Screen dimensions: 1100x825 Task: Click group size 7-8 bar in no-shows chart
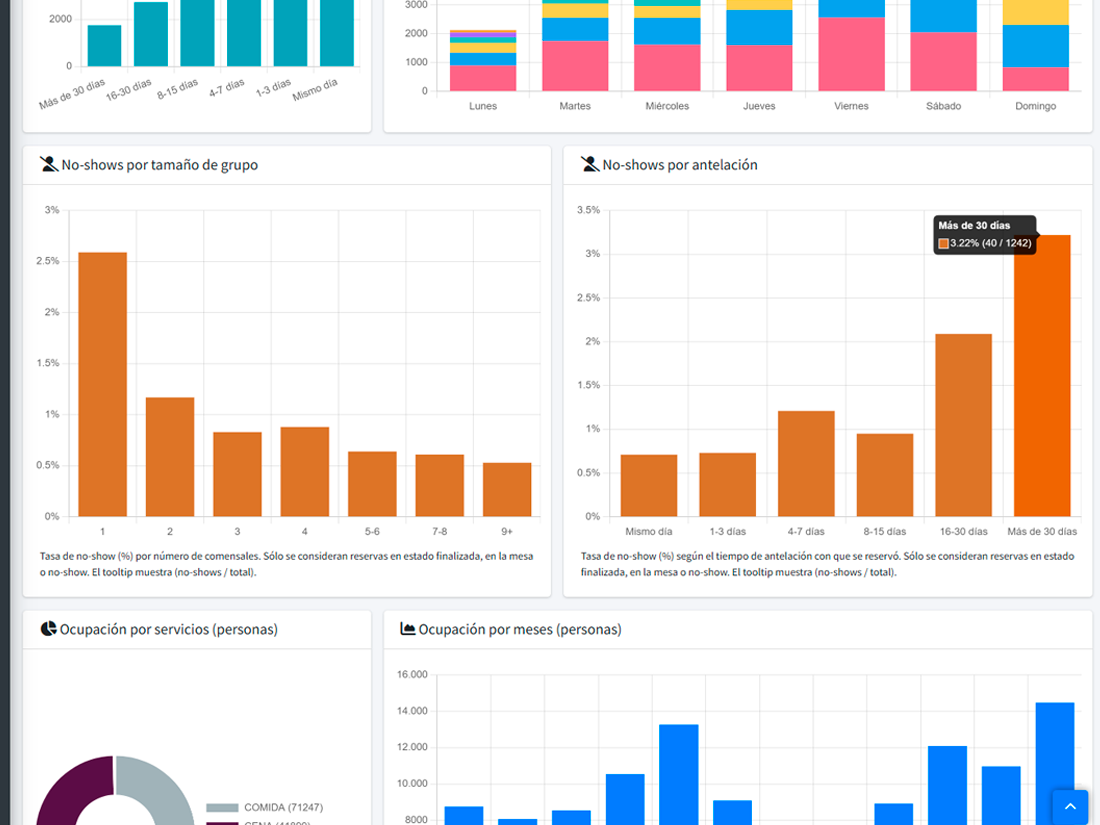439,485
